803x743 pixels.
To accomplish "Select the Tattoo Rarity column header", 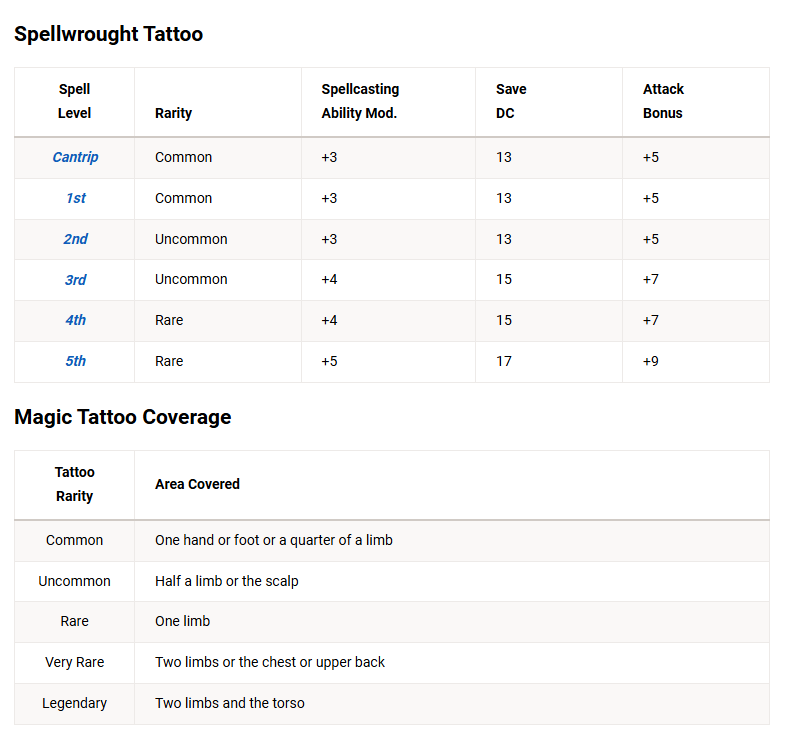I will tap(75, 484).
